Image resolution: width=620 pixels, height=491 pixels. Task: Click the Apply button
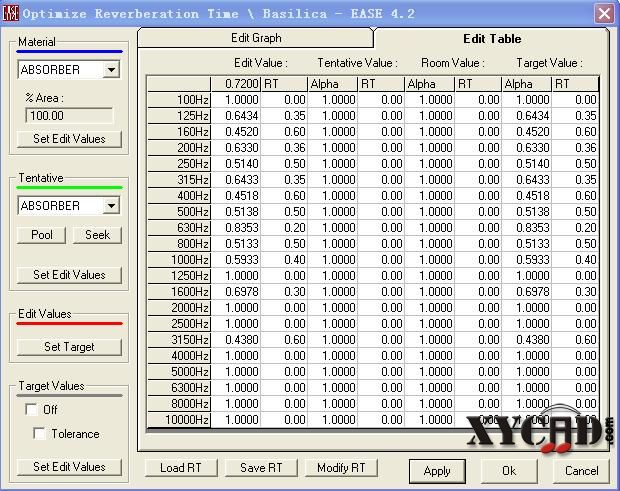click(437, 471)
